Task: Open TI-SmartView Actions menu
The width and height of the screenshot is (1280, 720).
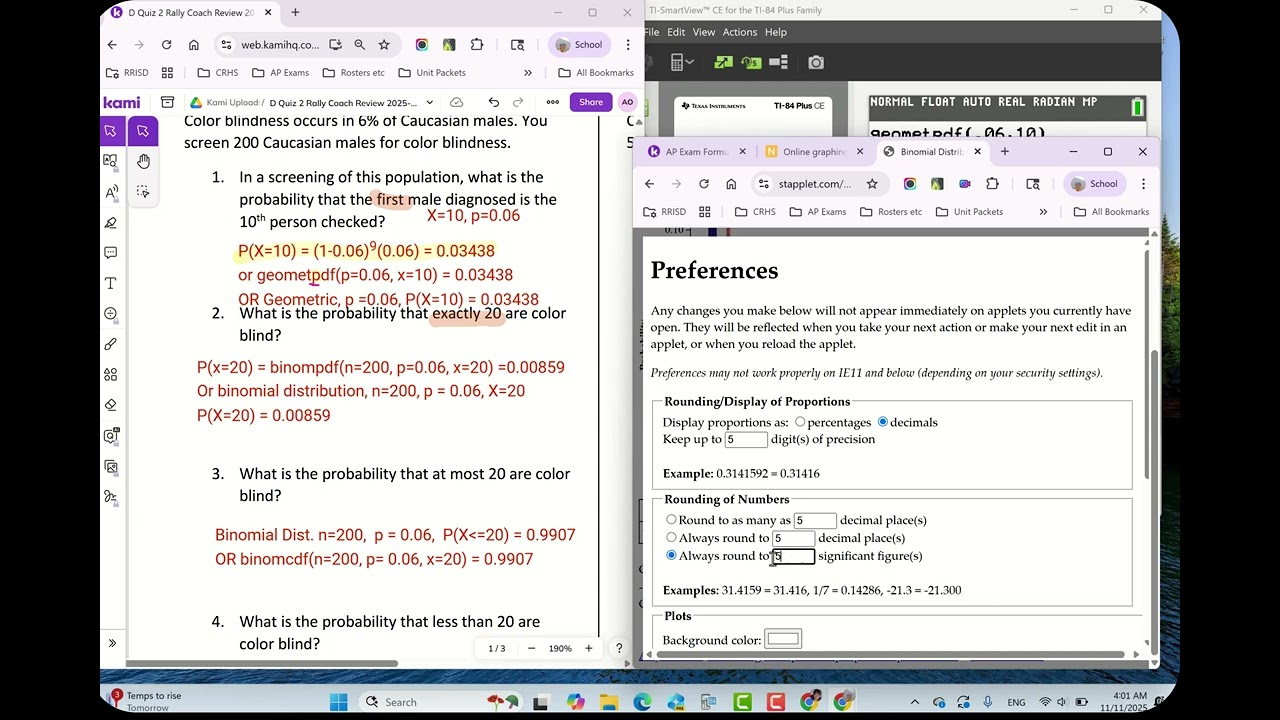Action: pyautogui.click(x=740, y=32)
